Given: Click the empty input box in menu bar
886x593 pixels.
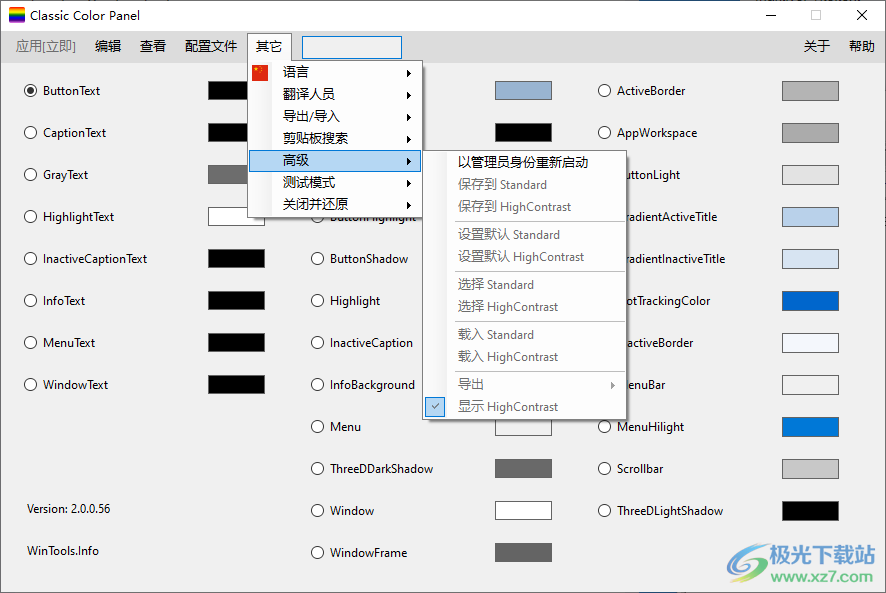Looking at the screenshot, I should click(352, 47).
